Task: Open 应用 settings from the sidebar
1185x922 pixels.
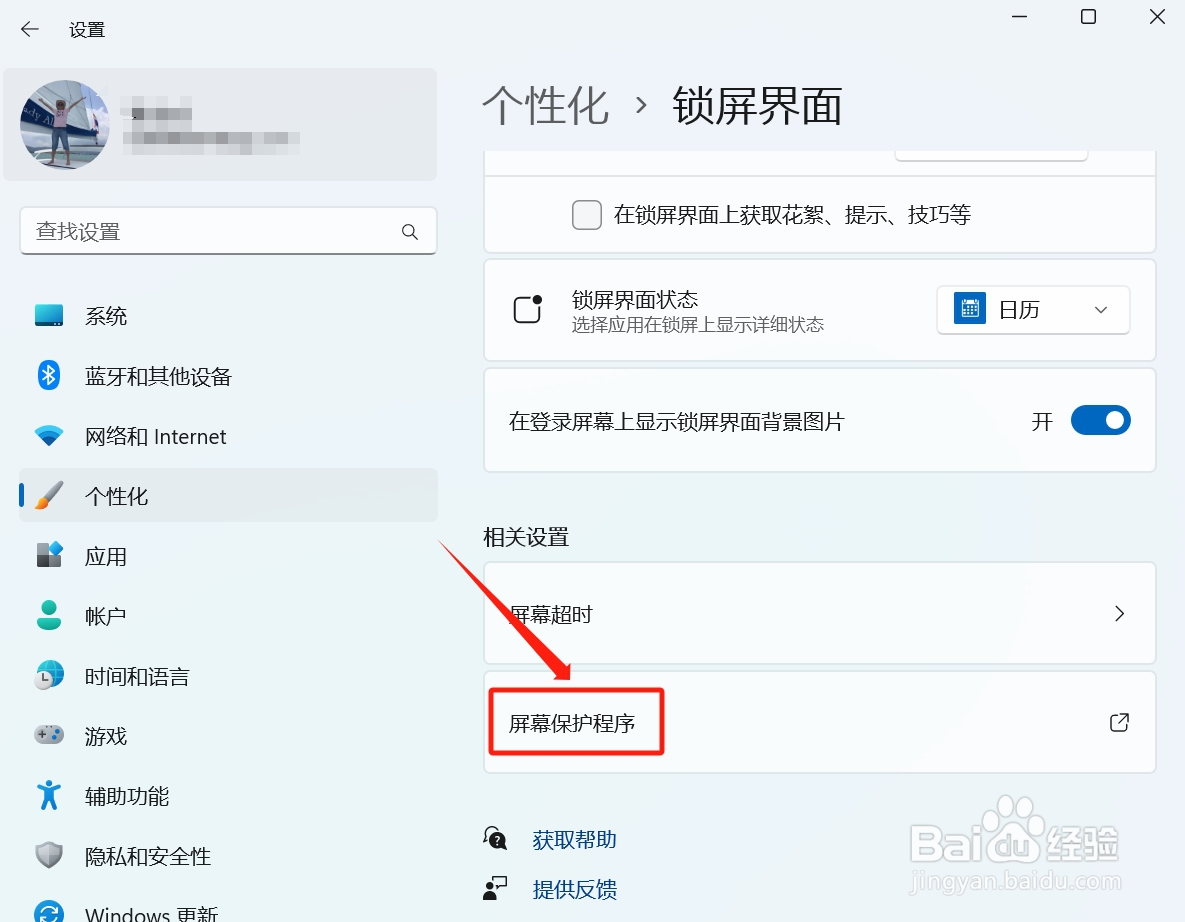Action: pyautogui.click(x=106, y=556)
